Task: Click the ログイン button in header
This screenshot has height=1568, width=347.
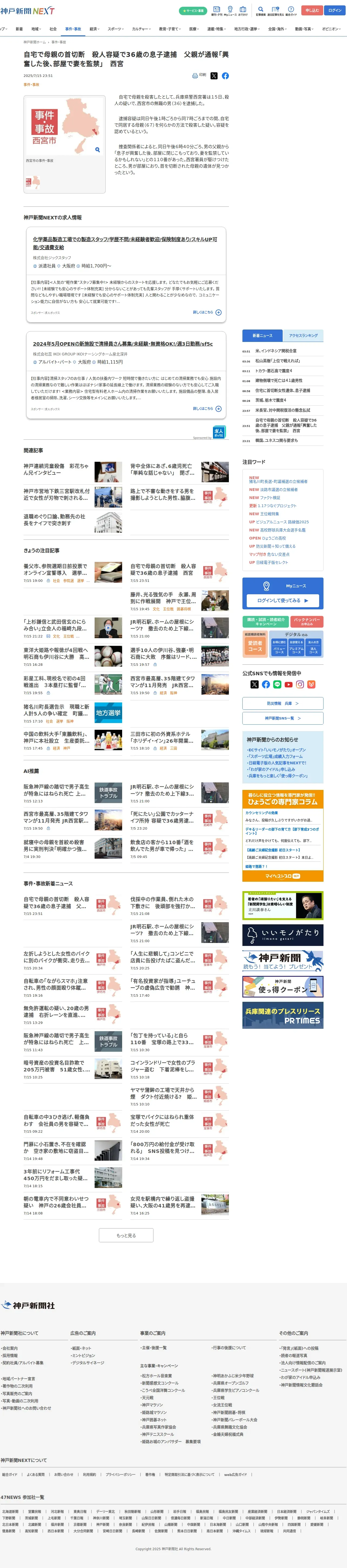Action: [x=335, y=10]
